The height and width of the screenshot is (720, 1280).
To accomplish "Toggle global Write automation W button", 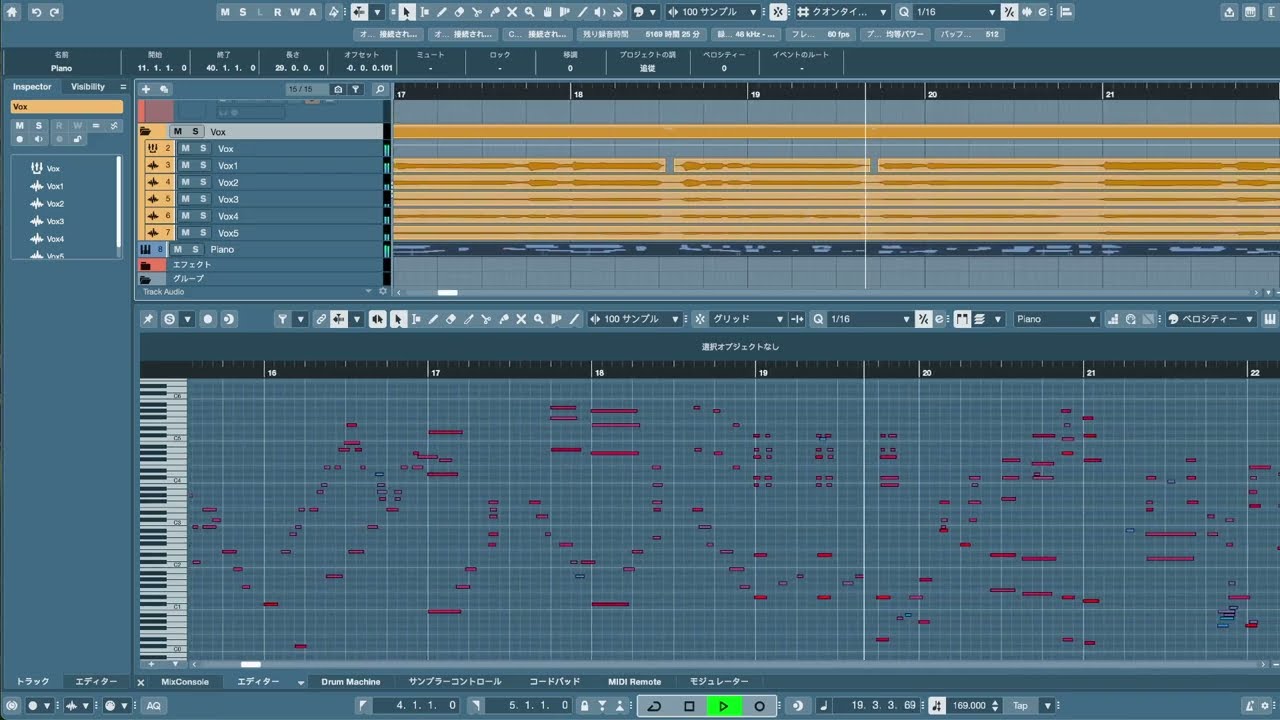I will [x=295, y=12].
